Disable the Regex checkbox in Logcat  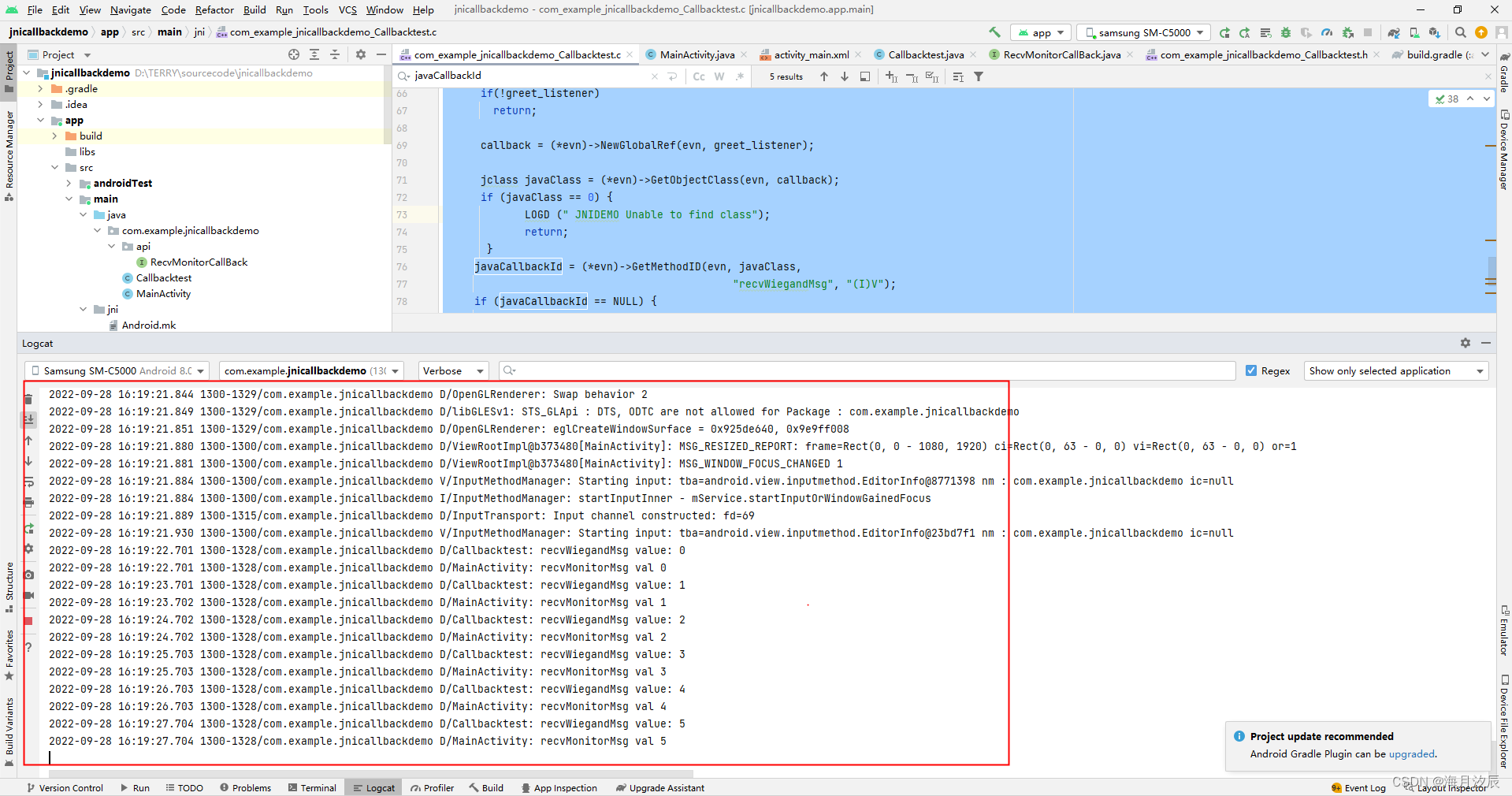pos(1252,370)
